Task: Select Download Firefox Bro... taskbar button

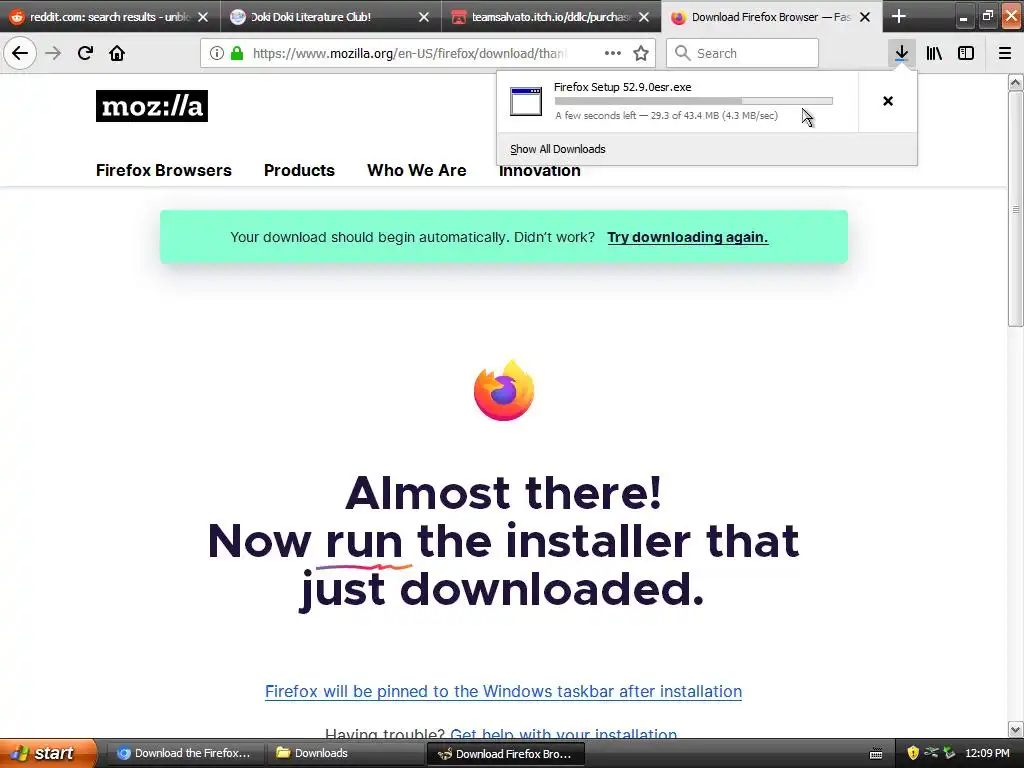Action: [x=505, y=754]
